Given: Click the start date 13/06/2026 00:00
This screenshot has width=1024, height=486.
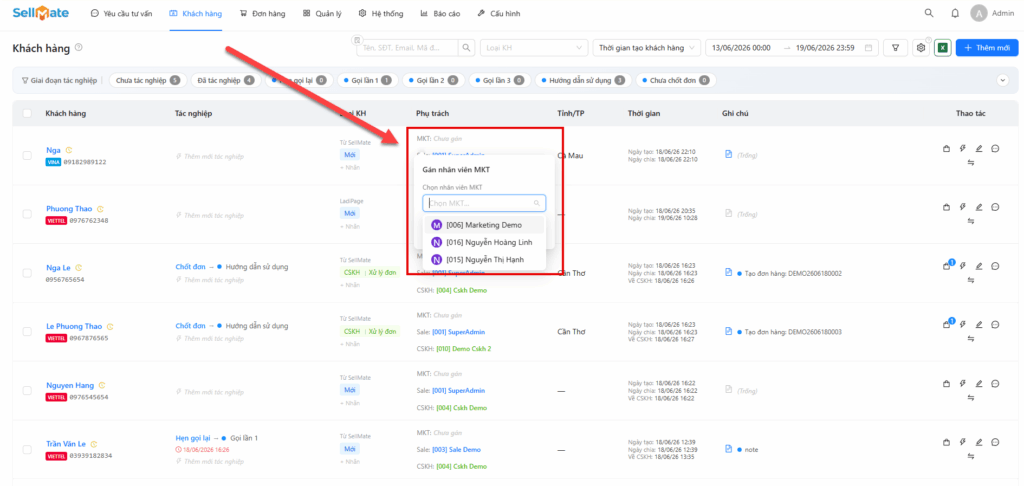Looking at the screenshot, I should [x=742, y=48].
